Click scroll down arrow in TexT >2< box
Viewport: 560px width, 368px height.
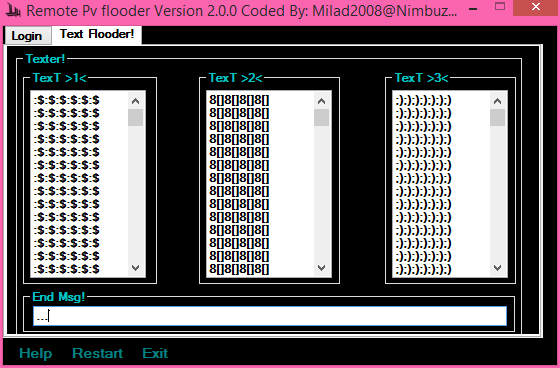click(321, 268)
